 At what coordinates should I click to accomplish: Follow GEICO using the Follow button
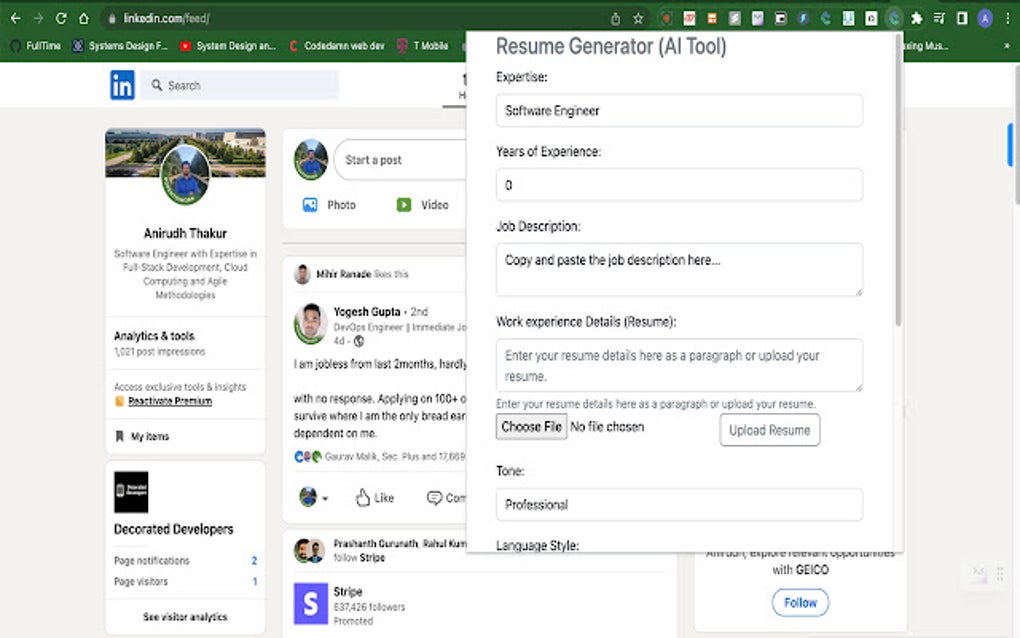pyautogui.click(x=800, y=603)
